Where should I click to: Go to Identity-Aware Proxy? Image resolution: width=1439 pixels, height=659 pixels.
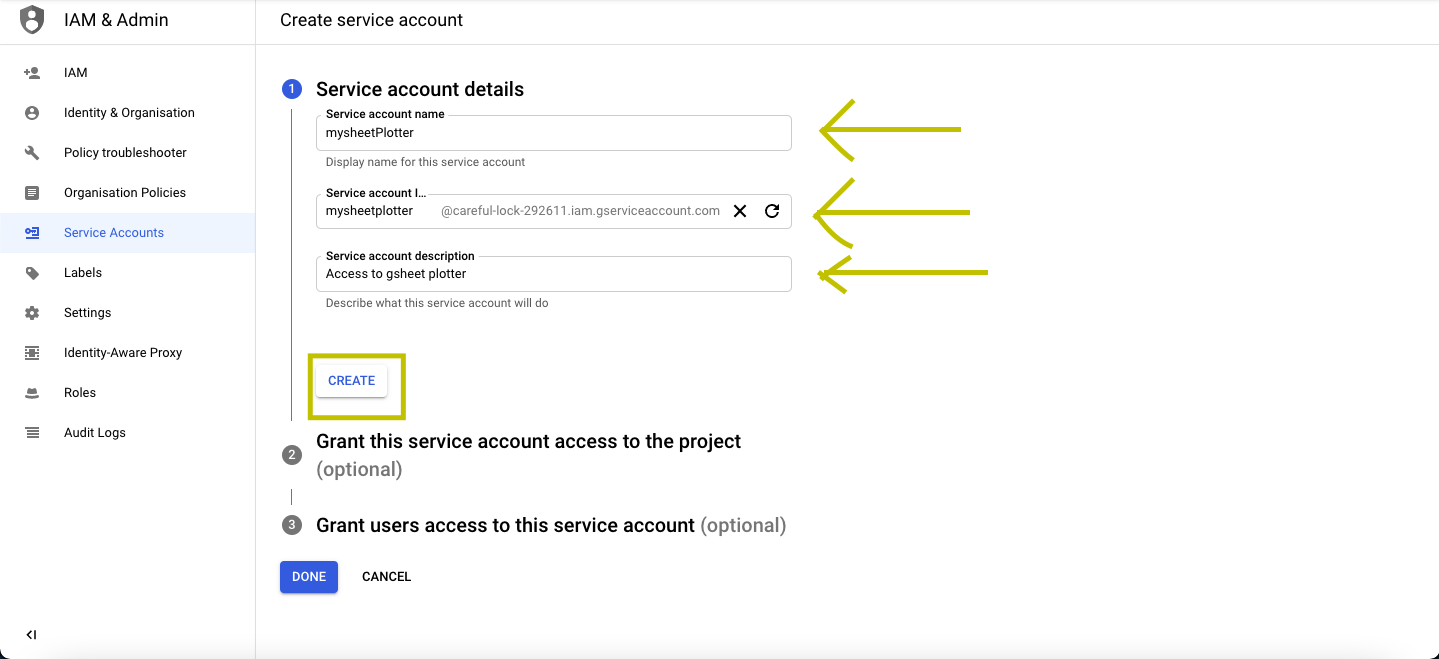click(127, 353)
